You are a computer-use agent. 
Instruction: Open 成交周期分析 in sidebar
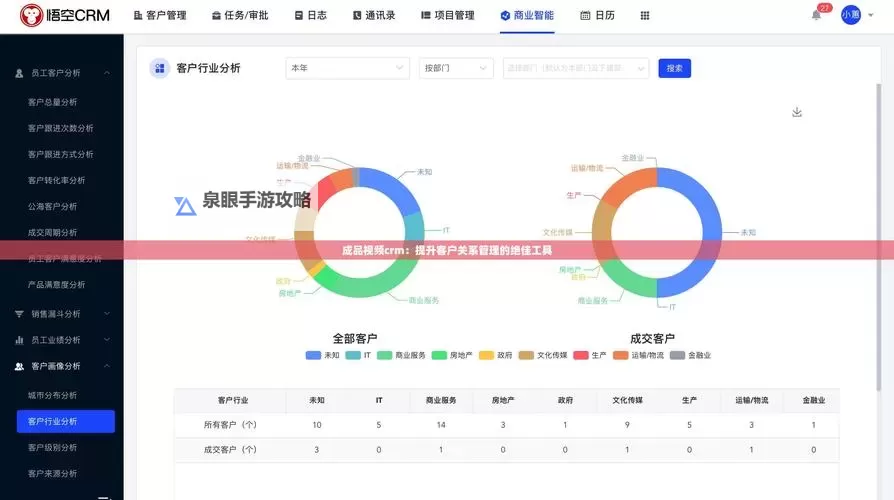pos(52,233)
